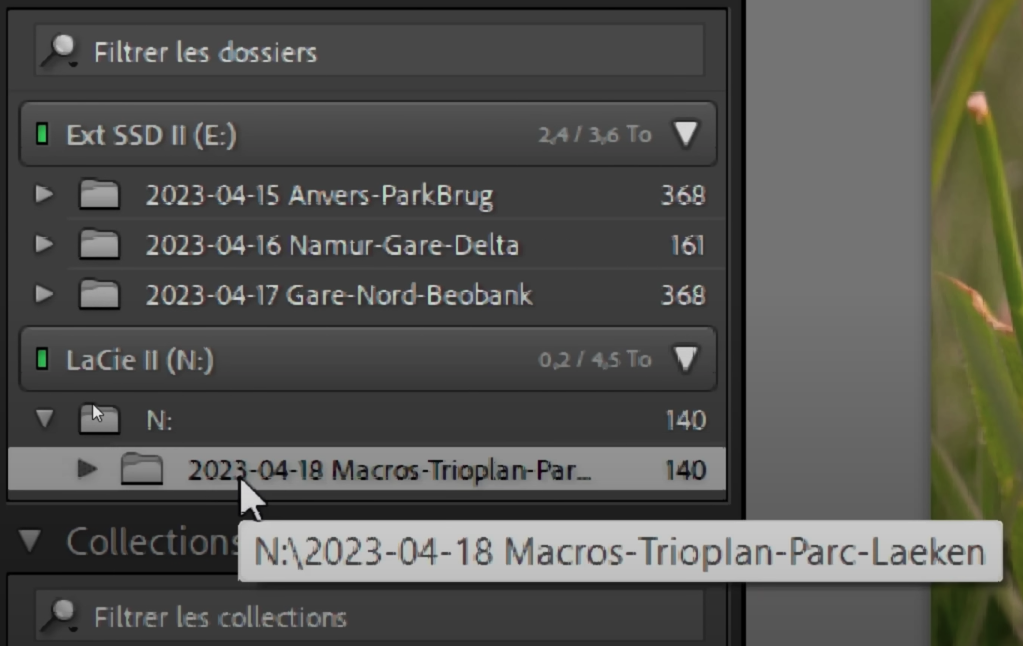Expand the 2023-04-16 Namur-Gare-Delta folder arrow
The height and width of the screenshot is (646, 1023).
click(x=44, y=245)
